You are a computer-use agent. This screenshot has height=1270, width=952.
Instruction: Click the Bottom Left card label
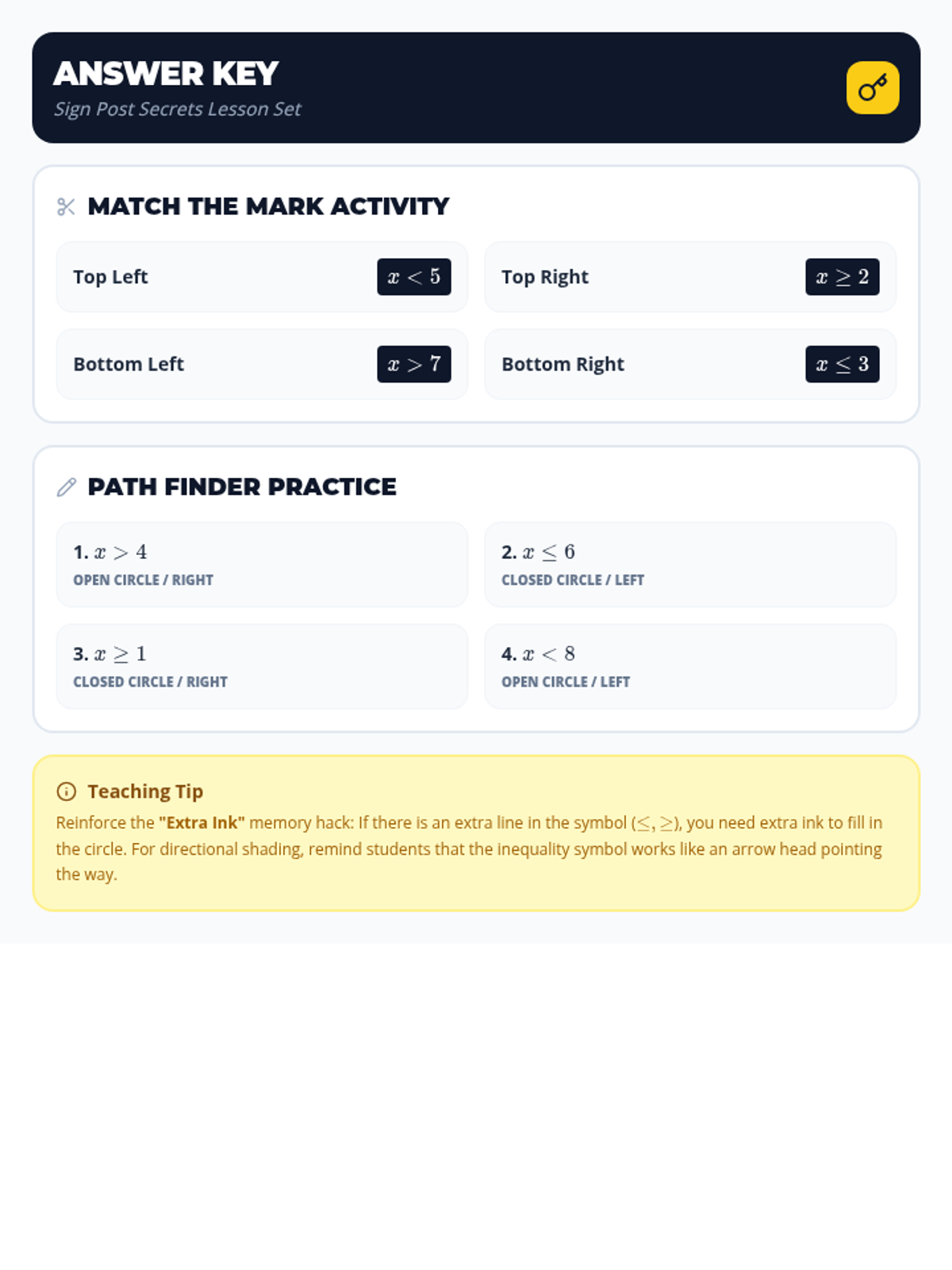pos(129,364)
